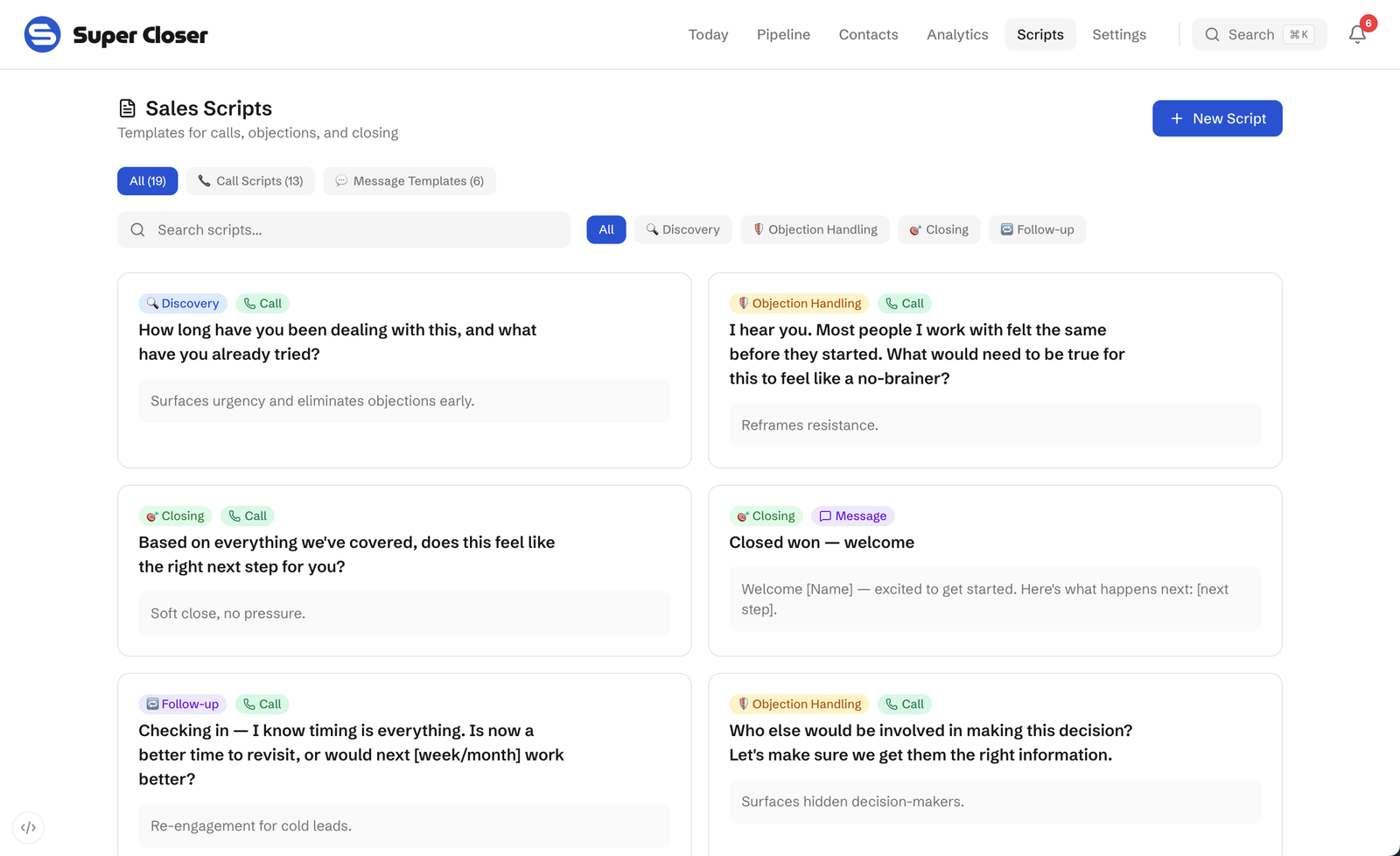Select the All (19) filter
Image resolution: width=1400 pixels, height=856 pixels.
coord(148,181)
